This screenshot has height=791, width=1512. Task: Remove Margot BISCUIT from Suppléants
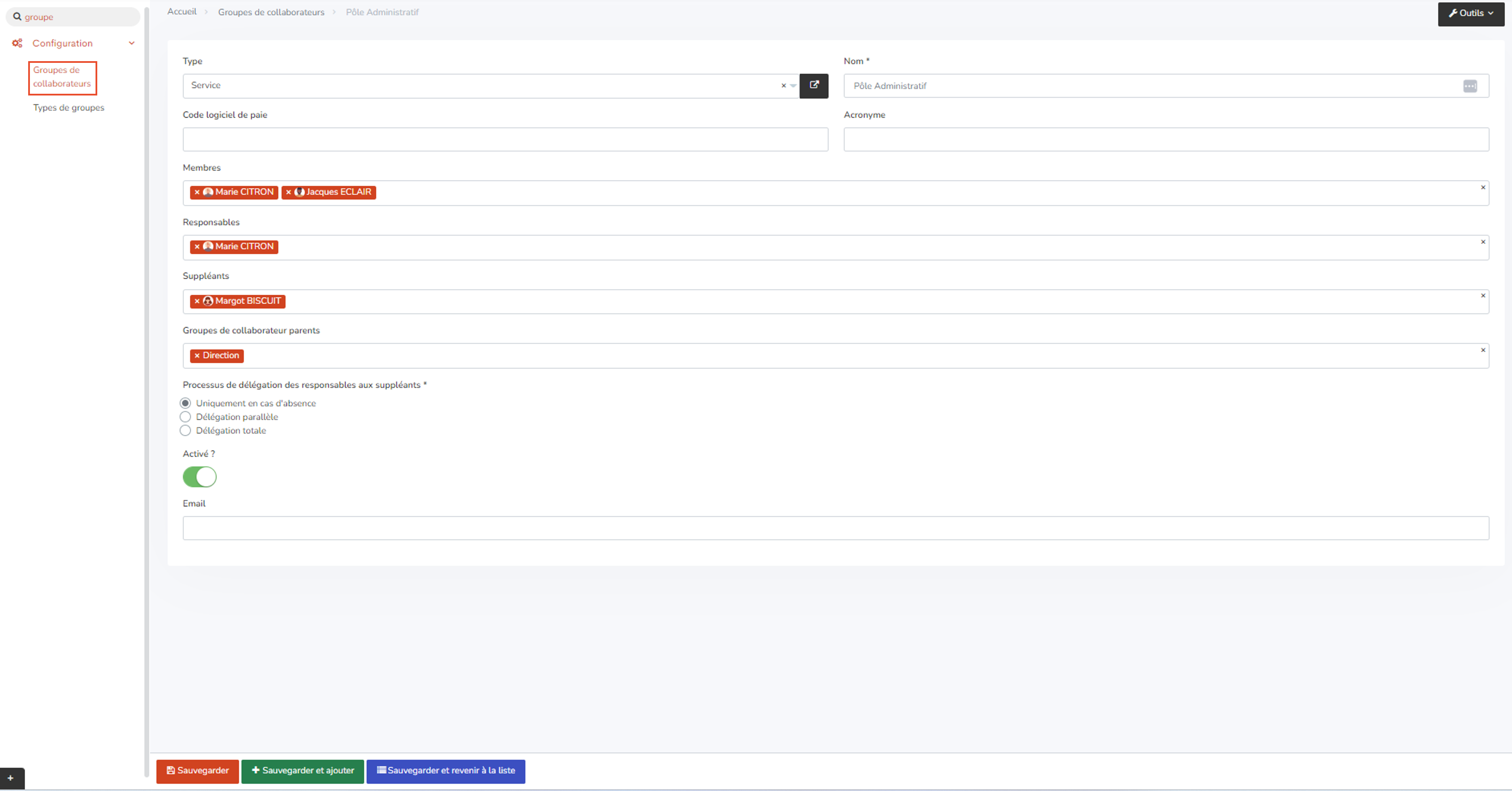click(197, 301)
